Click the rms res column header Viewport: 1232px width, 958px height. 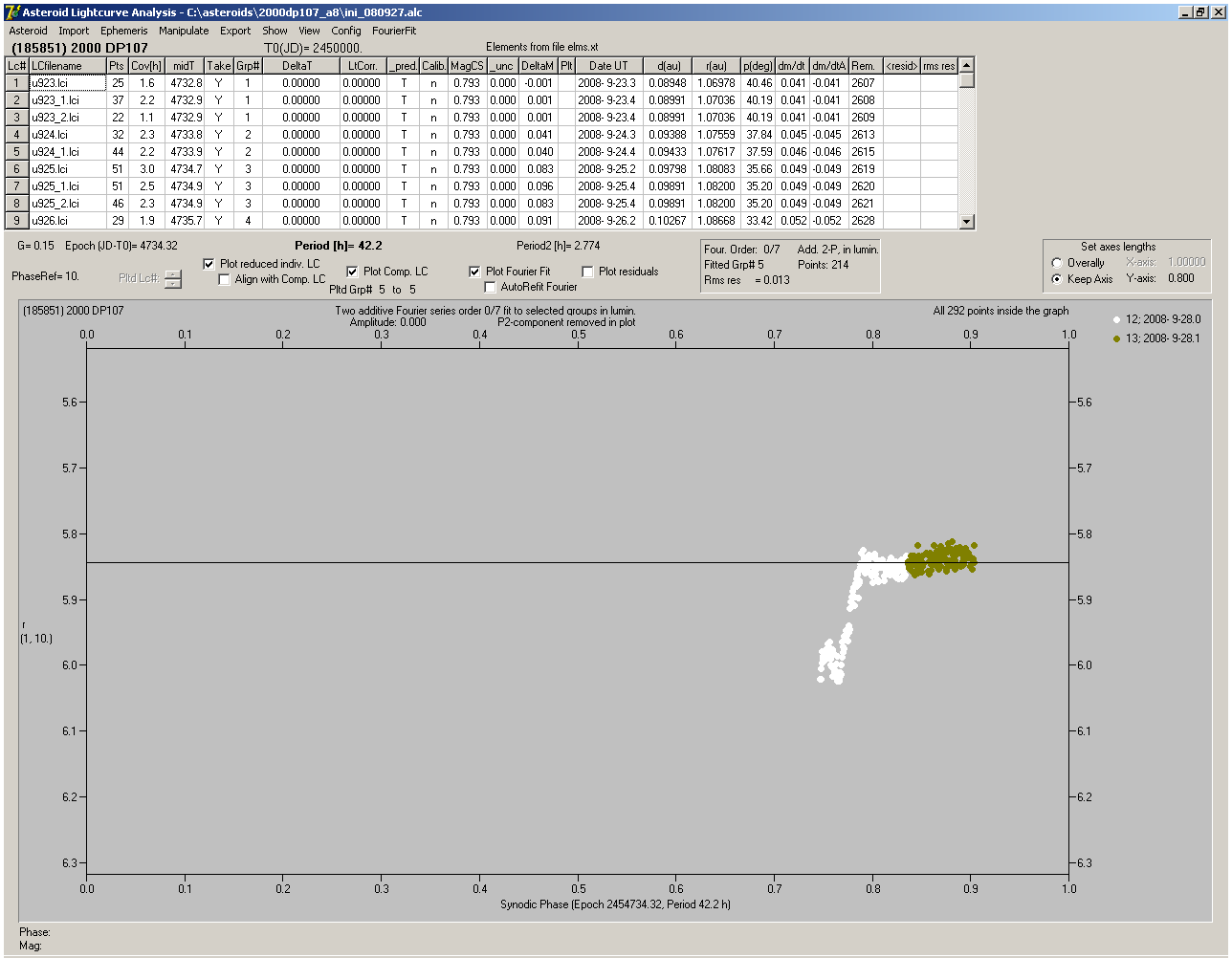pos(938,66)
